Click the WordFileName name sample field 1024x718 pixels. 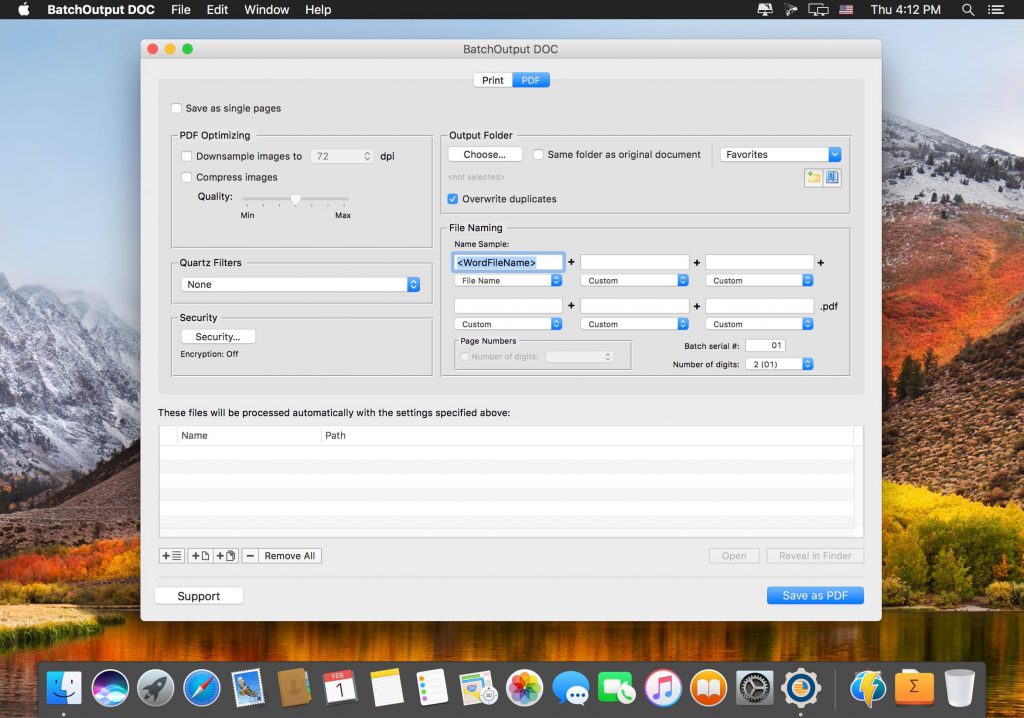coord(507,261)
